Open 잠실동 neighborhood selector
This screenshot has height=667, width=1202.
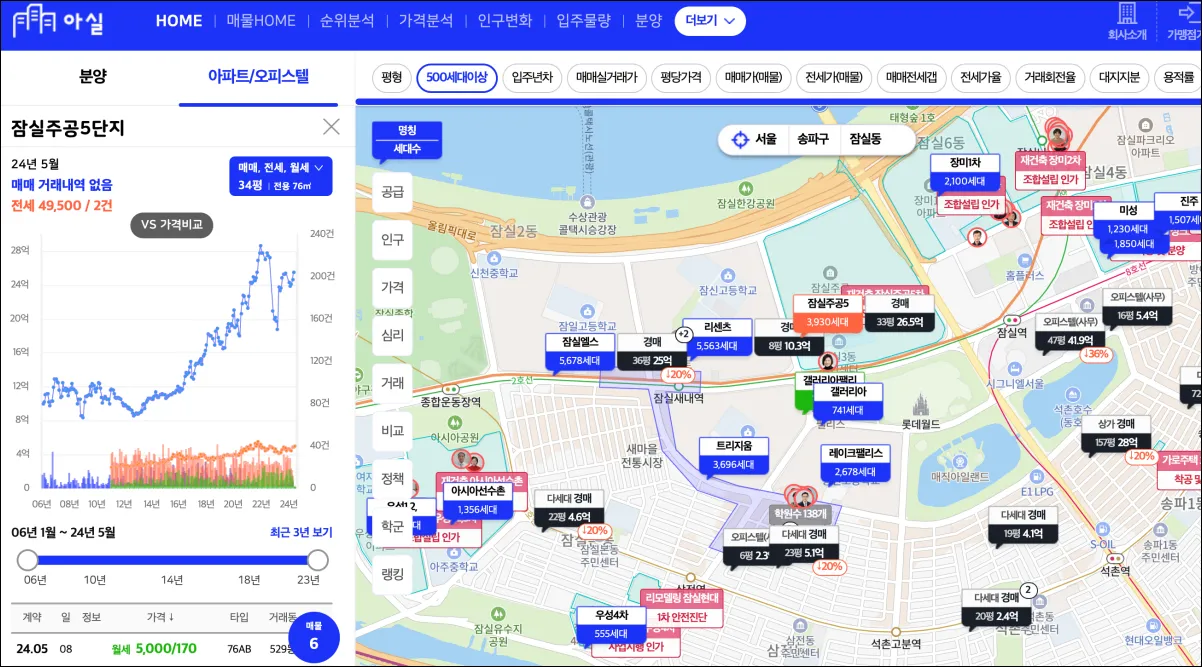point(866,140)
